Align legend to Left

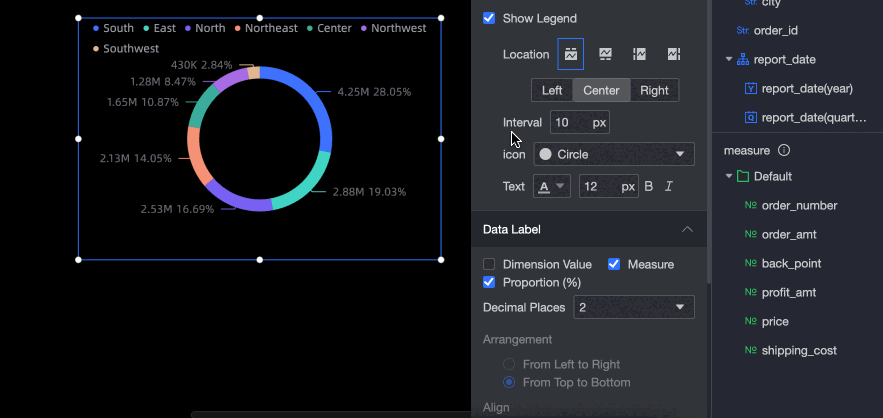tap(552, 91)
